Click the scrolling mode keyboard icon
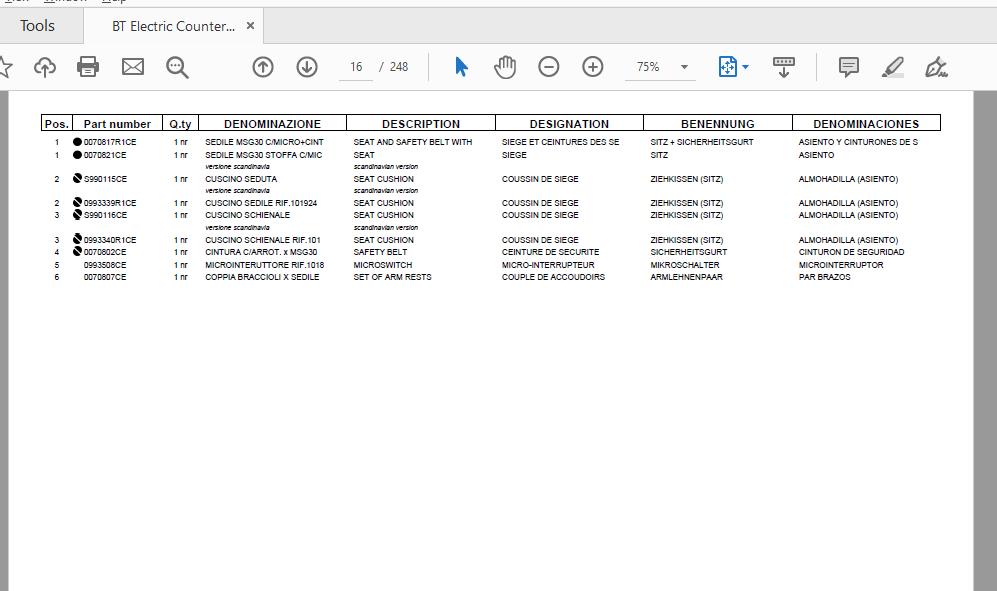This screenshot has width=997, height=591. tap(783, 67)
